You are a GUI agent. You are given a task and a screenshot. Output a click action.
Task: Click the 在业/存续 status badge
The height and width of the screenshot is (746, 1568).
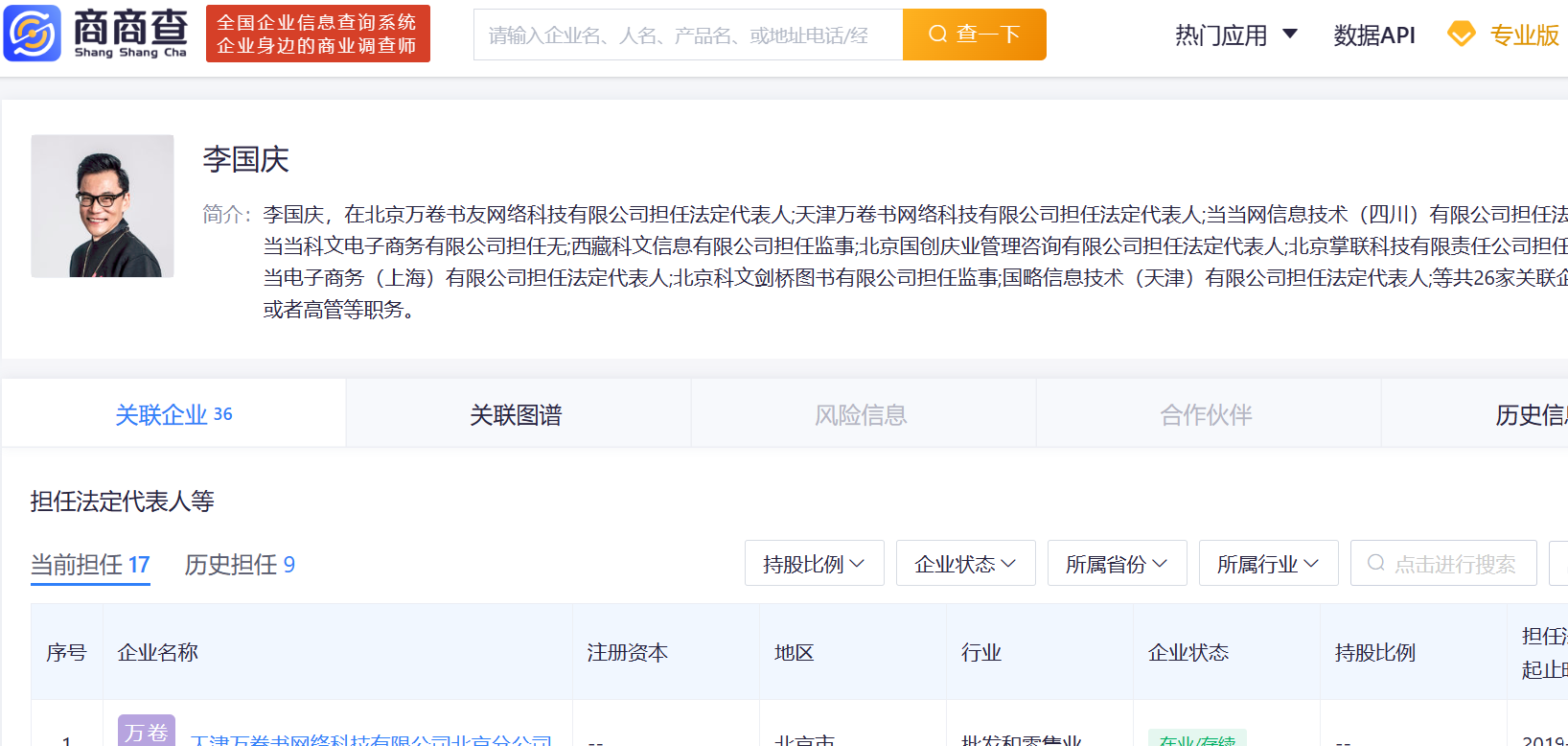(1197, 739)
